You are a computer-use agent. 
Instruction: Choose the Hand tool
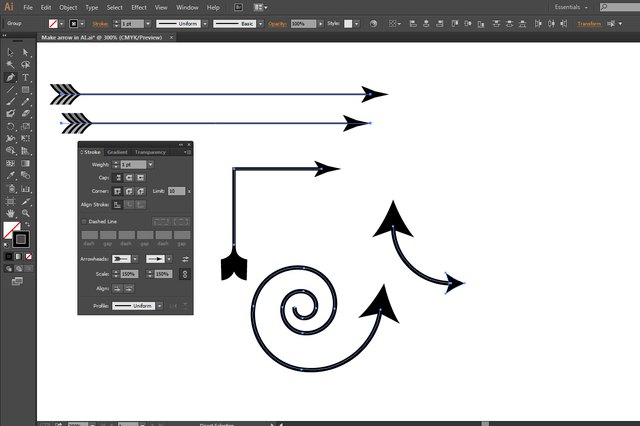click(10, 213)
